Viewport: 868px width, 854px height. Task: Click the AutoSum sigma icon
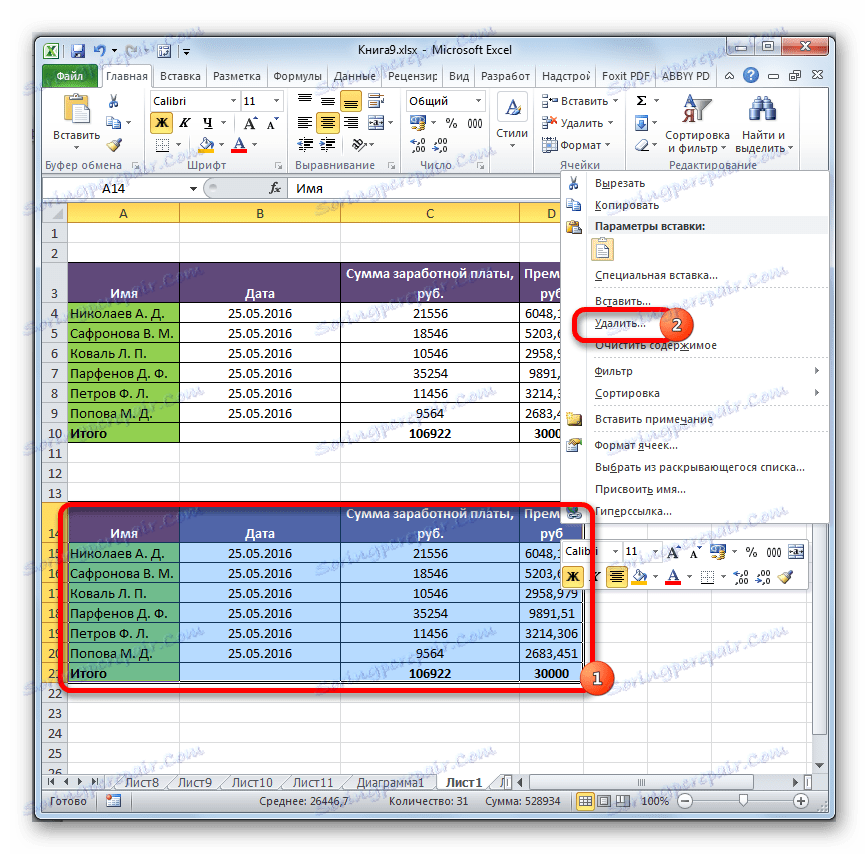[642, 101]
